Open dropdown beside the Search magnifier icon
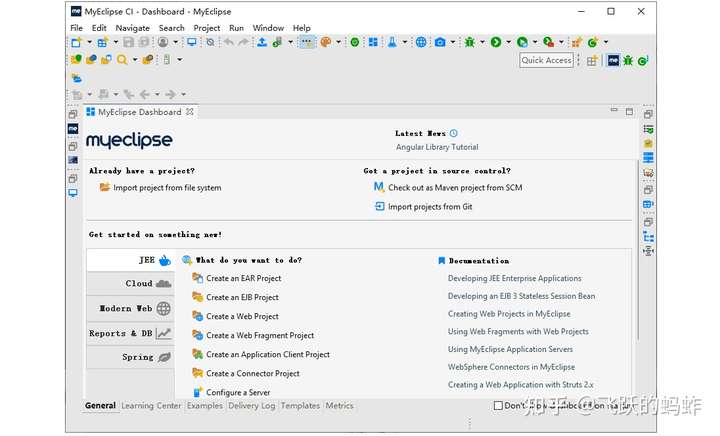Viewport: 720px width, 436px height. click(x=135, y=60)
